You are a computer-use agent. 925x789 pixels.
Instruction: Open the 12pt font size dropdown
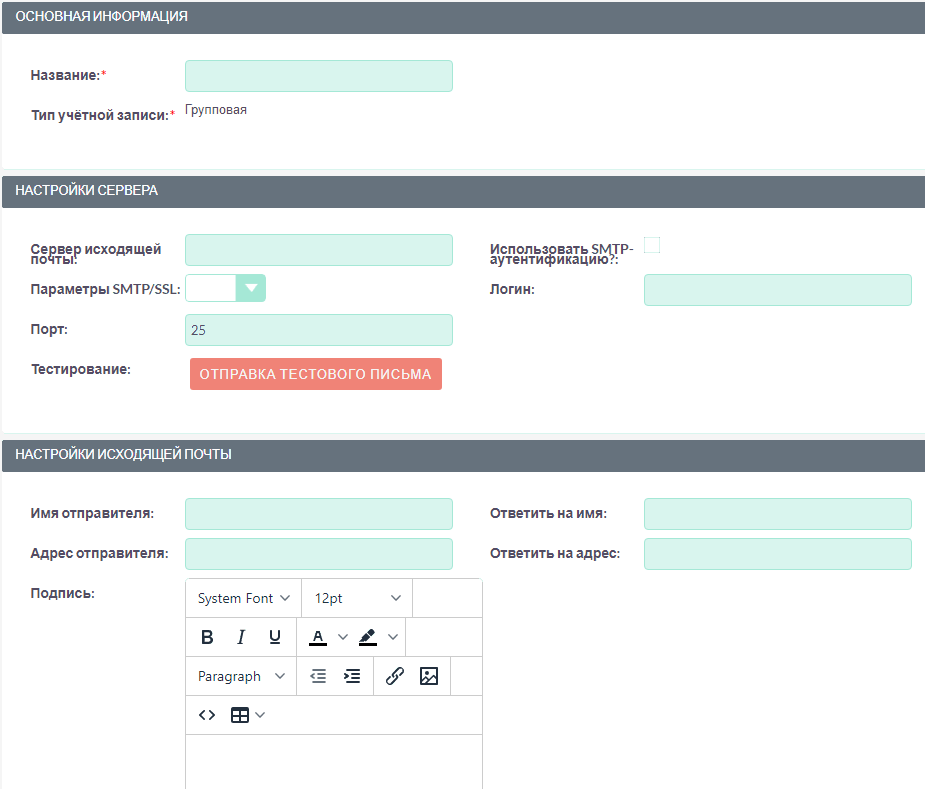coord(357,598)
